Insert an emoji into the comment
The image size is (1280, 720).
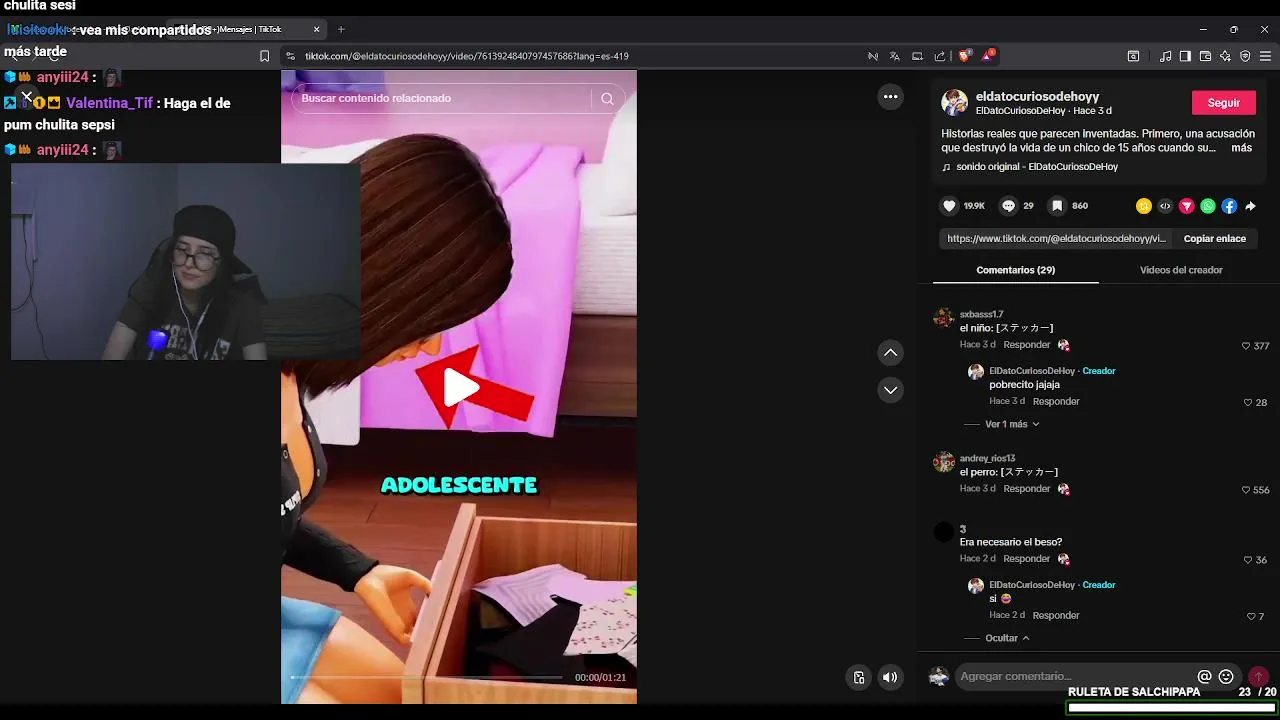(1226, 677)
